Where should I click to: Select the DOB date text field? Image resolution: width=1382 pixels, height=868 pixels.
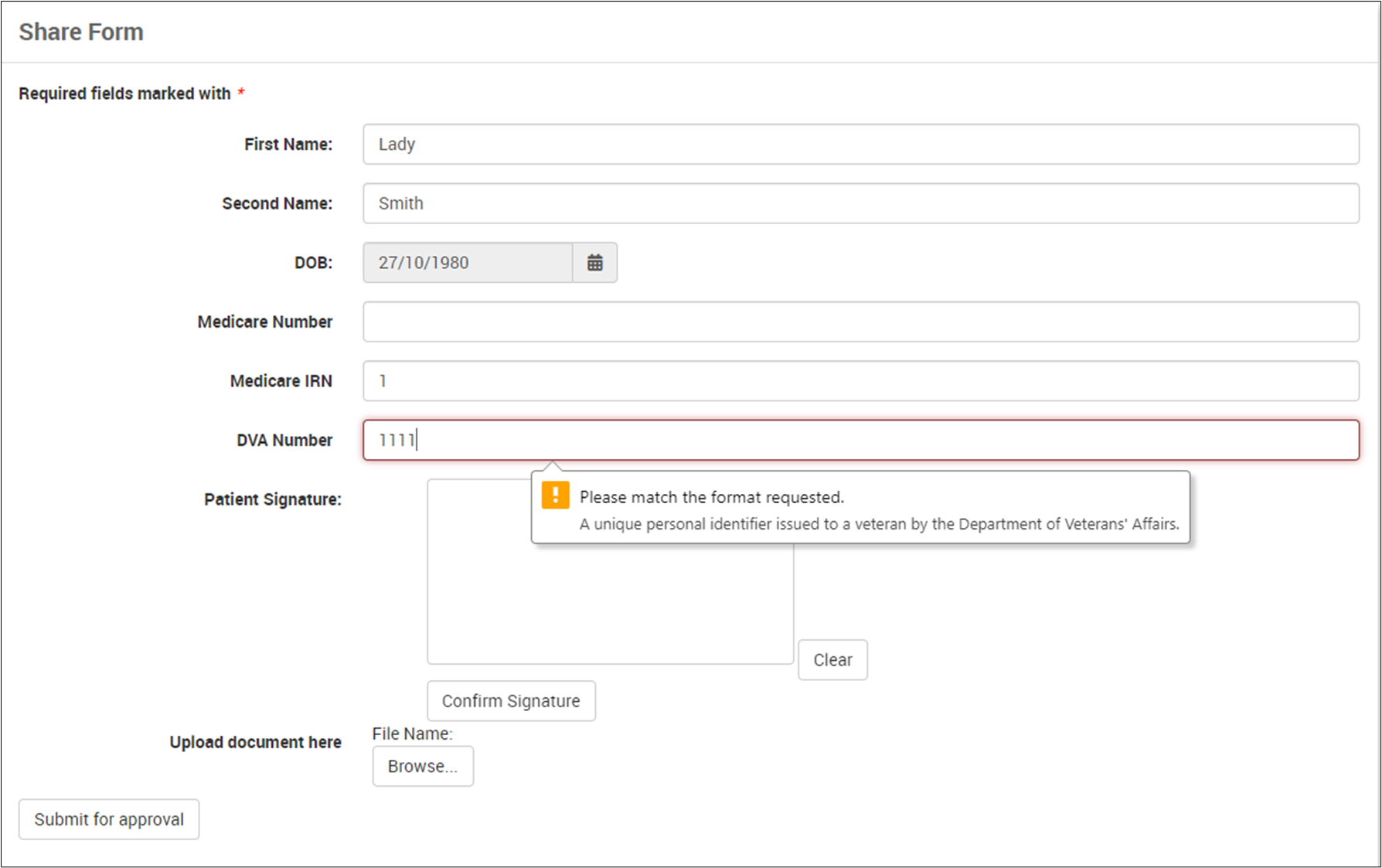468,263
